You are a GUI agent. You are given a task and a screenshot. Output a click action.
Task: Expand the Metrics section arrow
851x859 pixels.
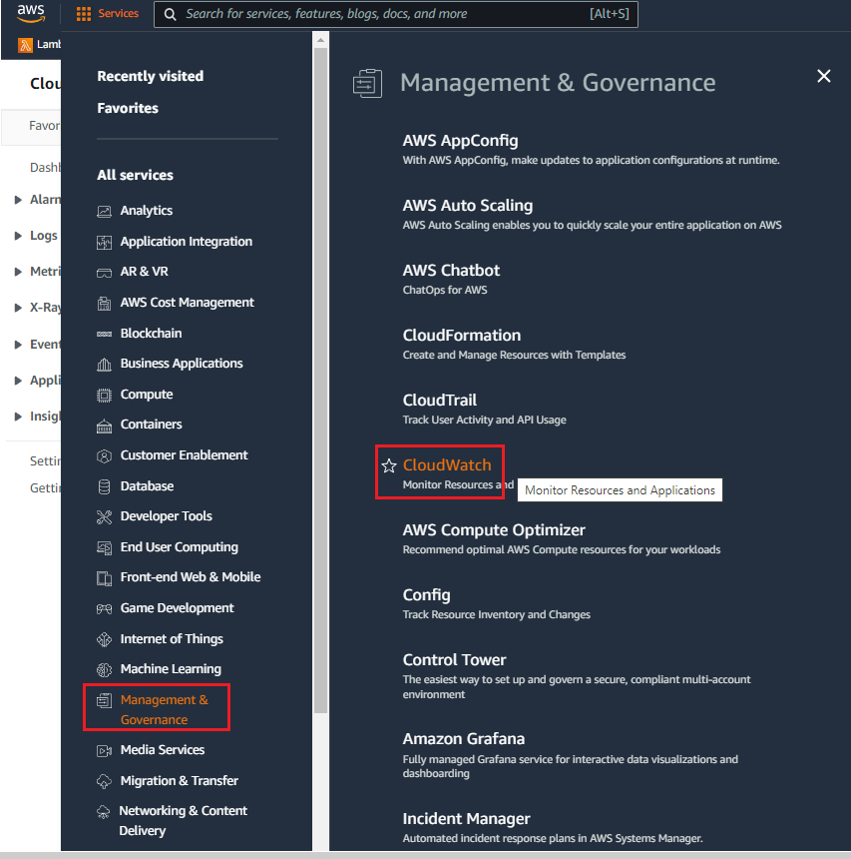pos(18,272)
